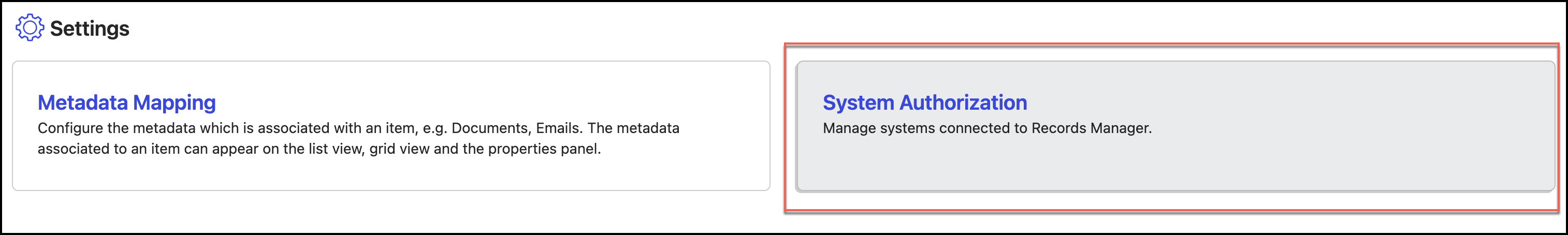Click the blue System Authorization title
The height and width of the screenshot is (235, 1568).
tap(925, 102)
